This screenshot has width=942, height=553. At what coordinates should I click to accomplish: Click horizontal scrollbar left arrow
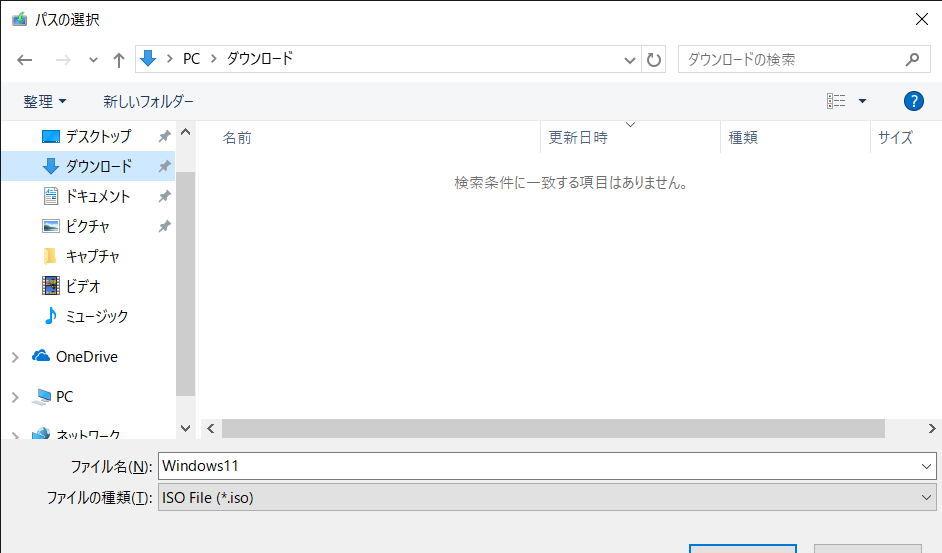click(x=211, y=429)
